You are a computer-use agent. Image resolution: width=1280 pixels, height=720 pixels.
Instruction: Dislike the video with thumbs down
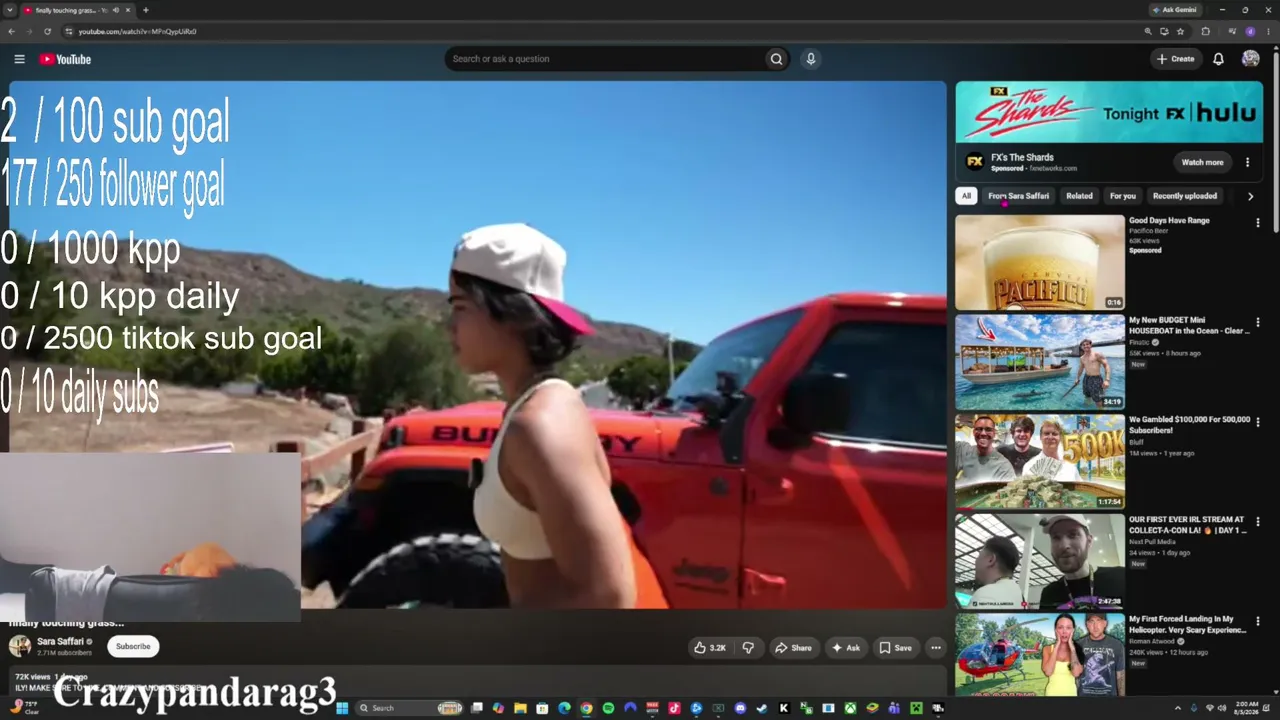click(x=748, y=648)
